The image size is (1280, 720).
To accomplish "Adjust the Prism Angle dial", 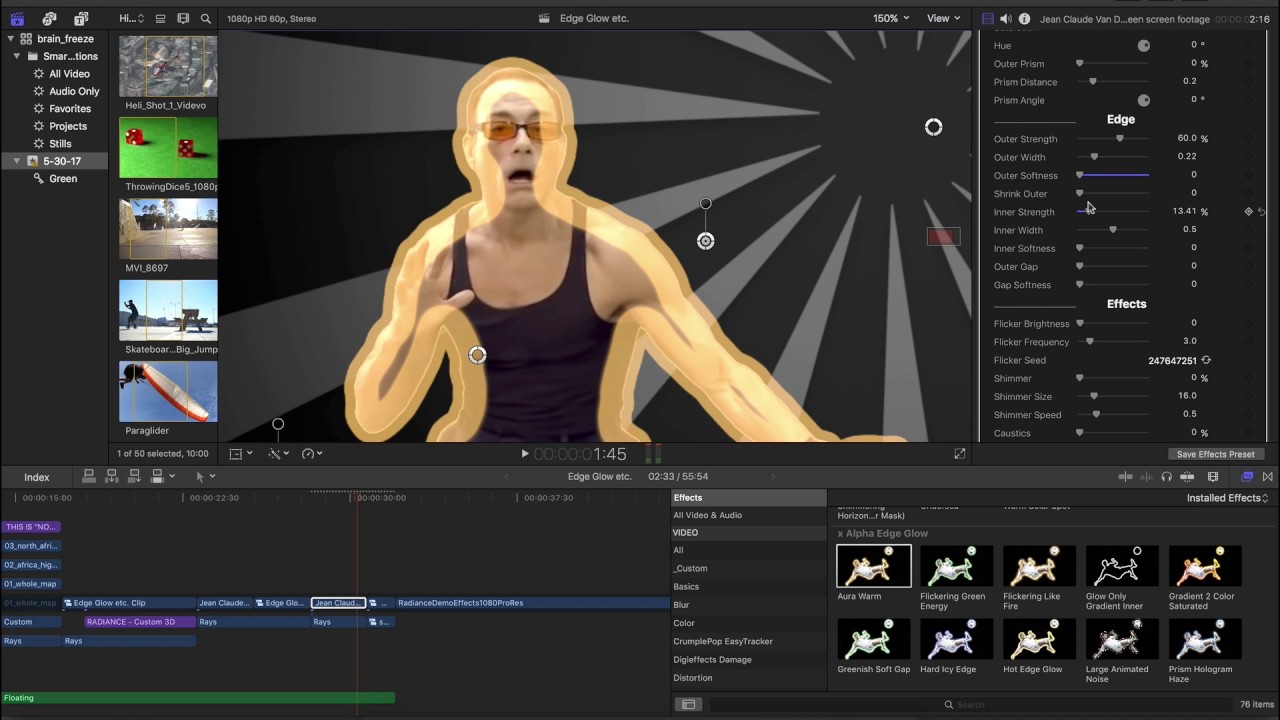I will (x=1144, y=101).
